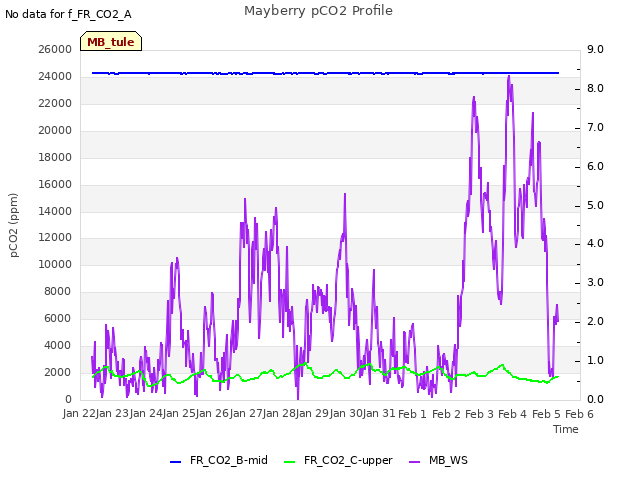The image size is (640, 480).
Task: Click the Feb 6 x-axis tick label
Action: (579, 414)
